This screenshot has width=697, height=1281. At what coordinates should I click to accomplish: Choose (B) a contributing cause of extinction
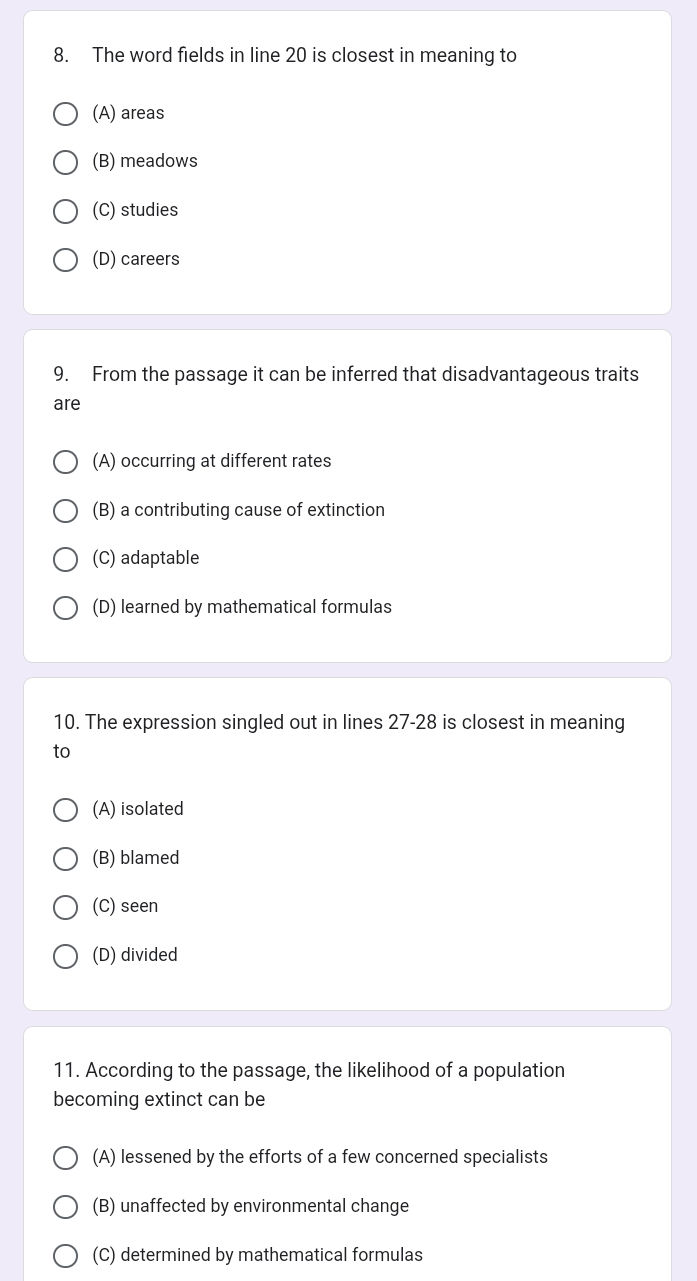click(x=65, y=511)
